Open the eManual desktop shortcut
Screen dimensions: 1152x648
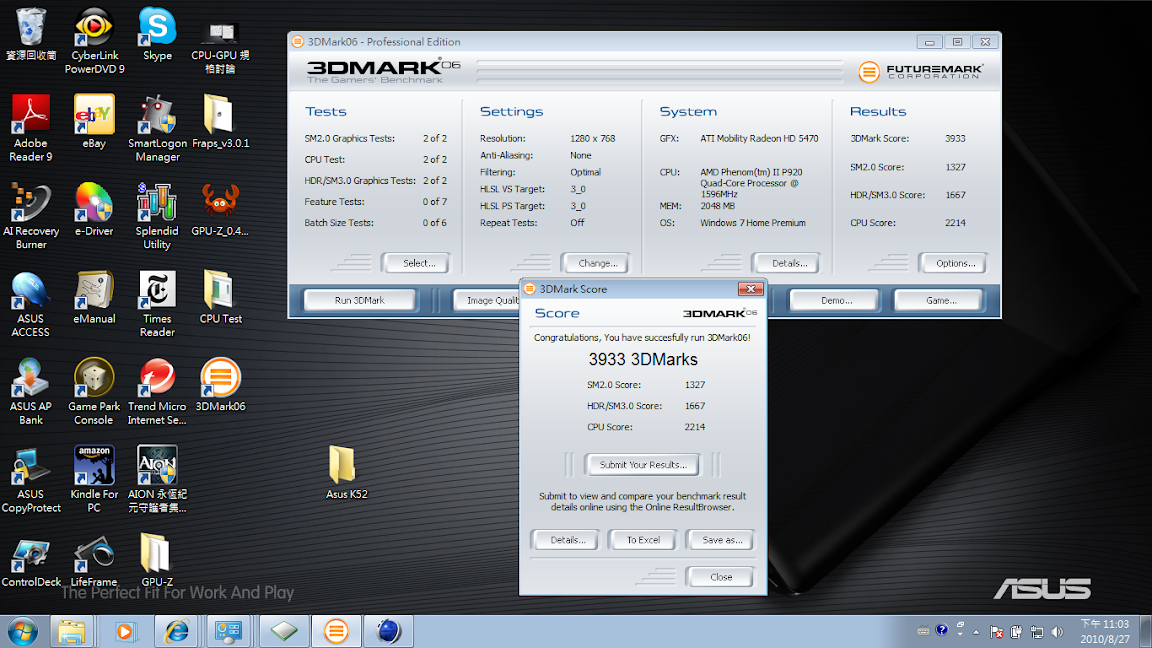tap(94, 297)
